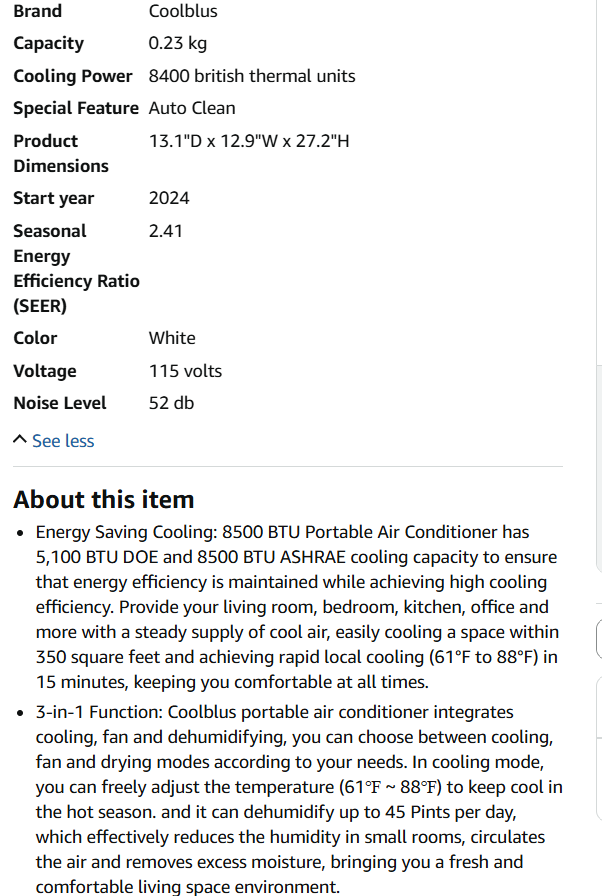Click the 3-in-1 Function bullet paragraph

[299, 799]
